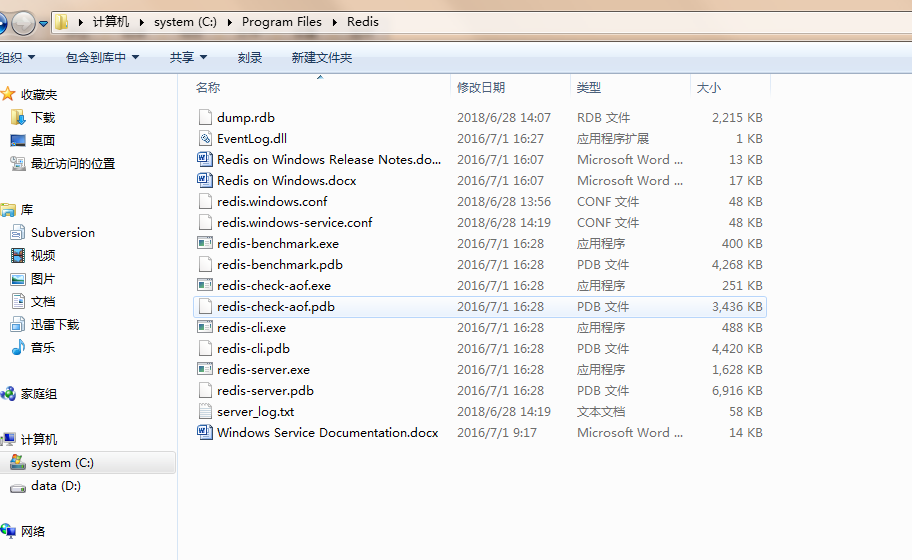Select 家庭组 in the navigation pane
912x560 pixels.
pos(39,394)
